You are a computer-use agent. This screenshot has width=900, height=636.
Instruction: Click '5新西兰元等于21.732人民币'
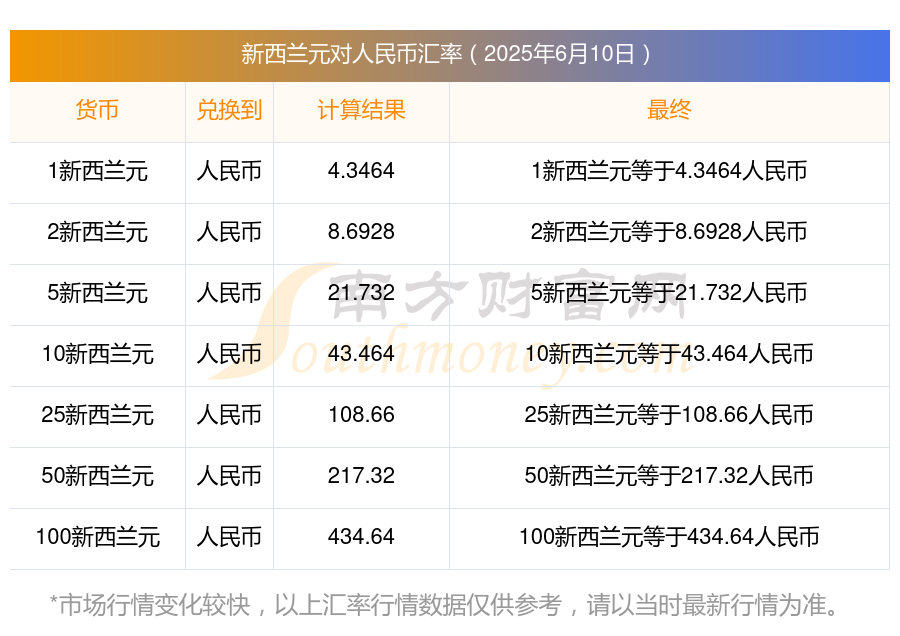tap(669, 293)
